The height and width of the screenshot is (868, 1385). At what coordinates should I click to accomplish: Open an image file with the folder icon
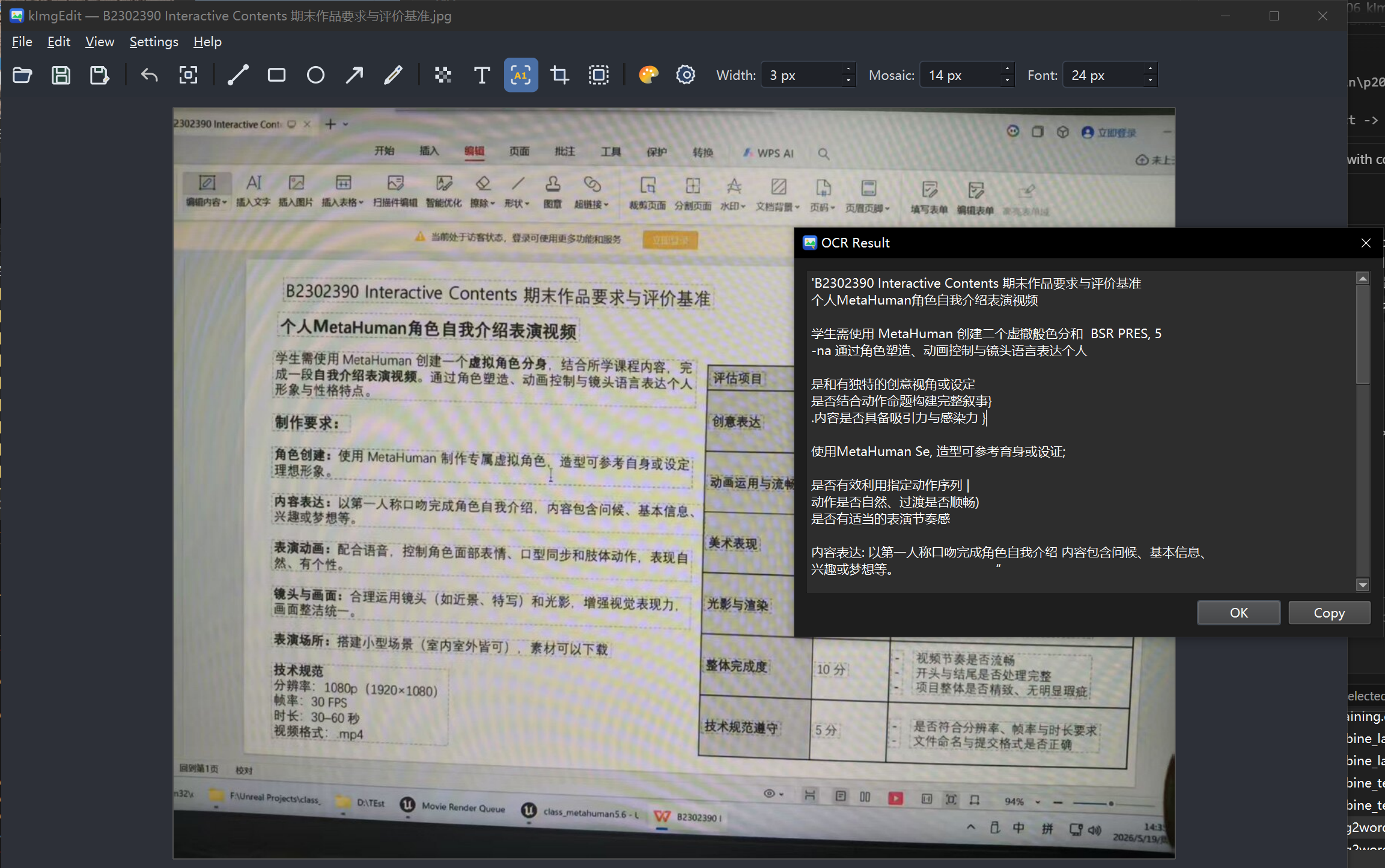pos(22,75)
